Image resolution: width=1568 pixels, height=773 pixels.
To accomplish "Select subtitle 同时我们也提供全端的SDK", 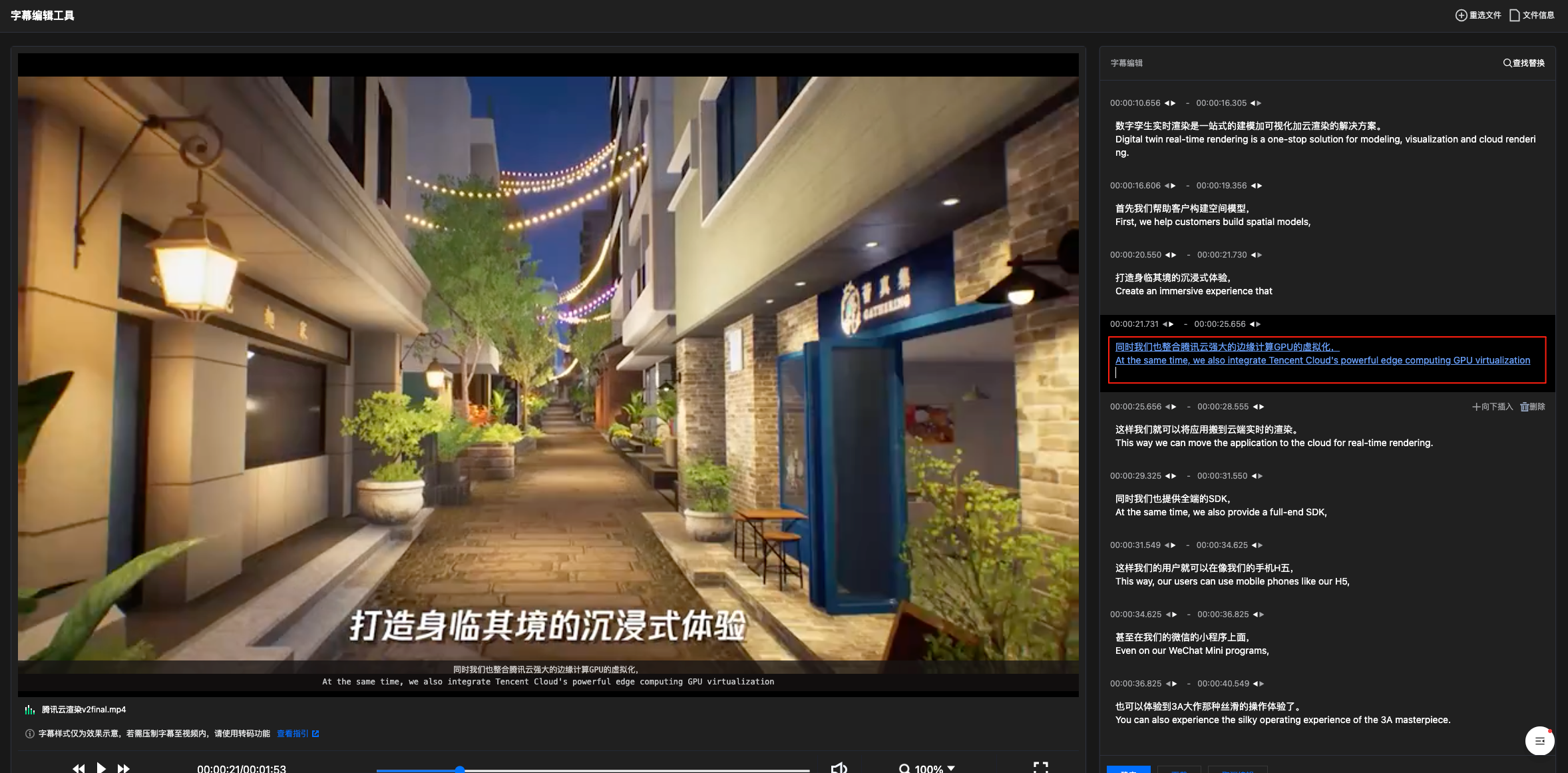I will [1173, 499].
